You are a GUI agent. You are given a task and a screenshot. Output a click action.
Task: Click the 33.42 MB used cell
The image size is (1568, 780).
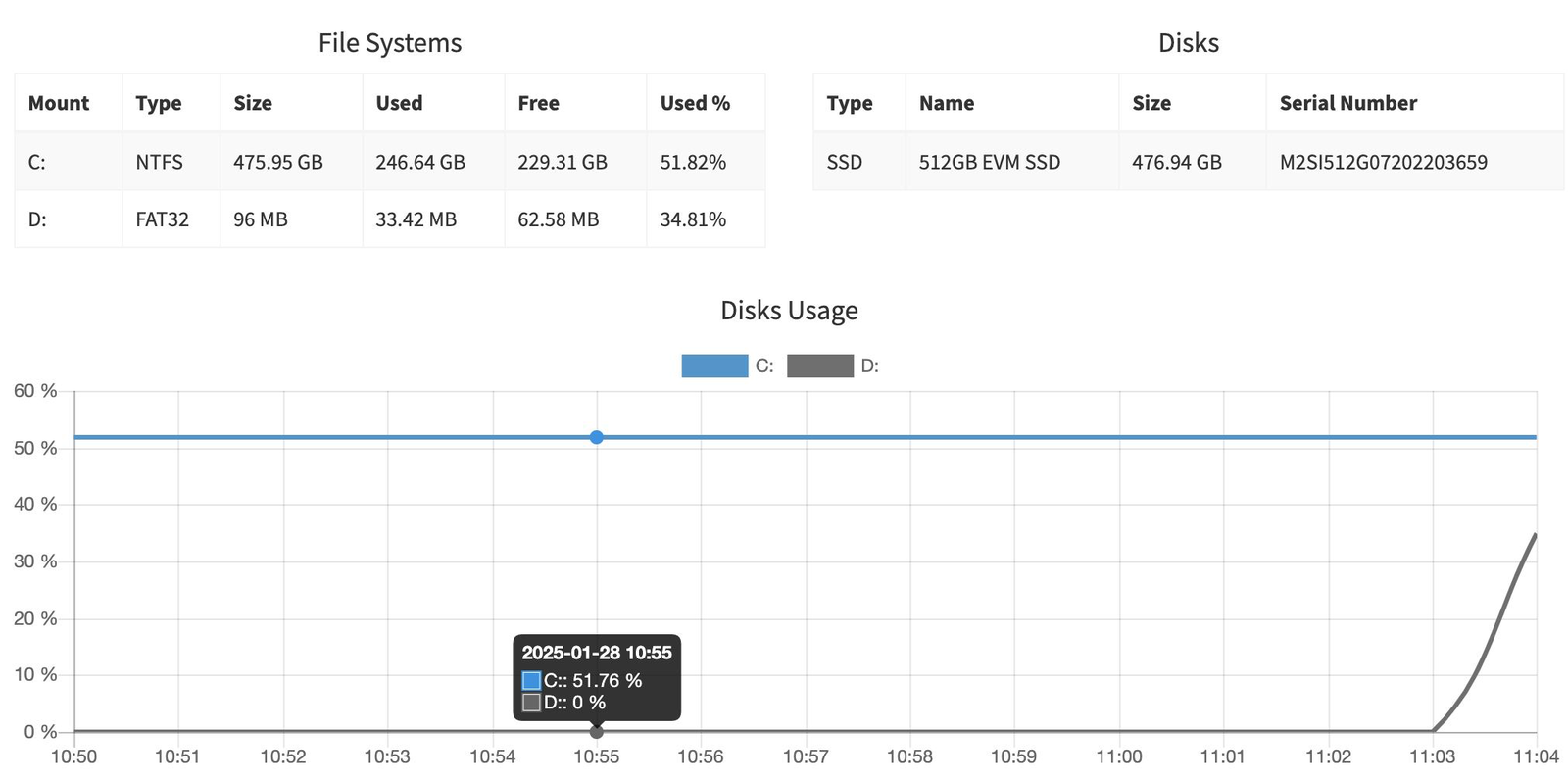tap(433, 219)
